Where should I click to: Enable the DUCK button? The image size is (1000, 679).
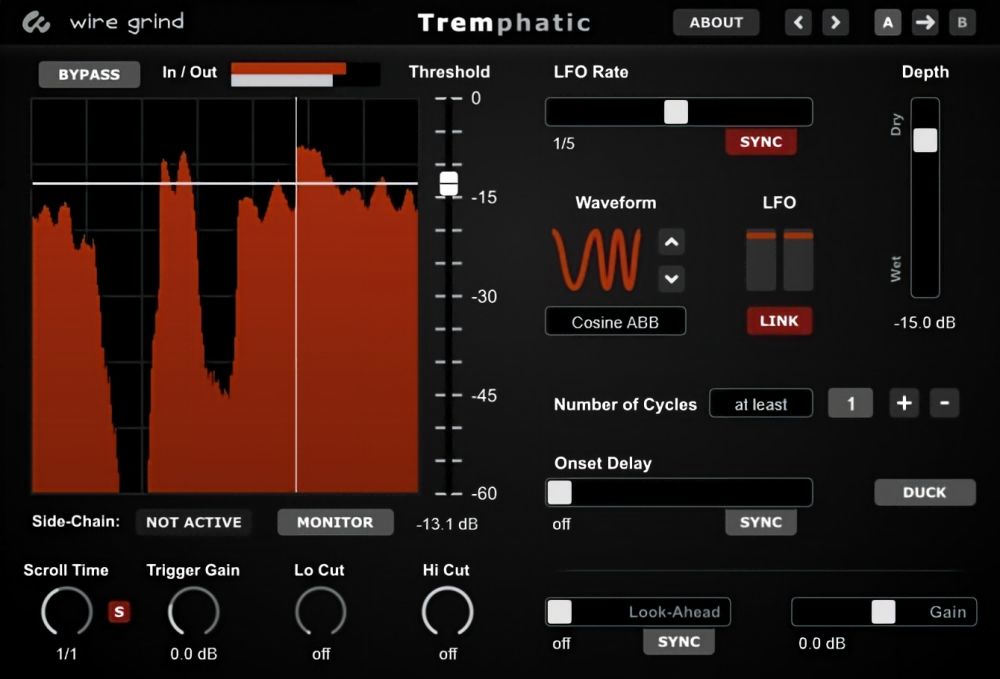pos(925,492)
